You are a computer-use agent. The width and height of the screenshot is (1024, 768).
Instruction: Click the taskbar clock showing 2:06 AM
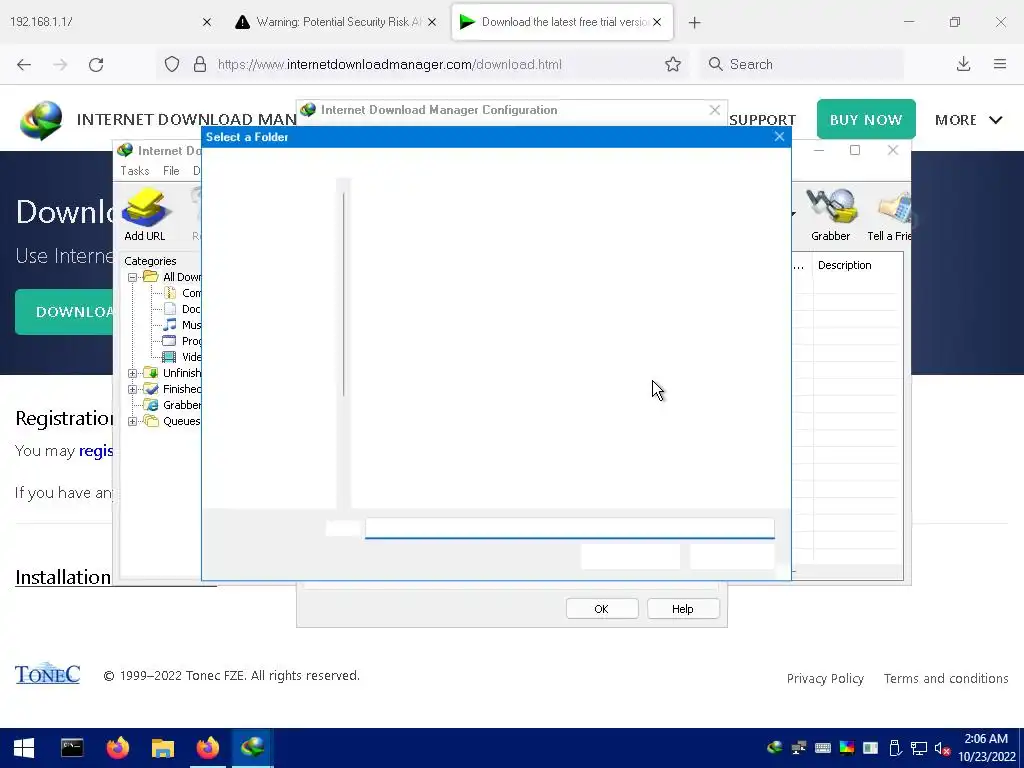(987, 748)
